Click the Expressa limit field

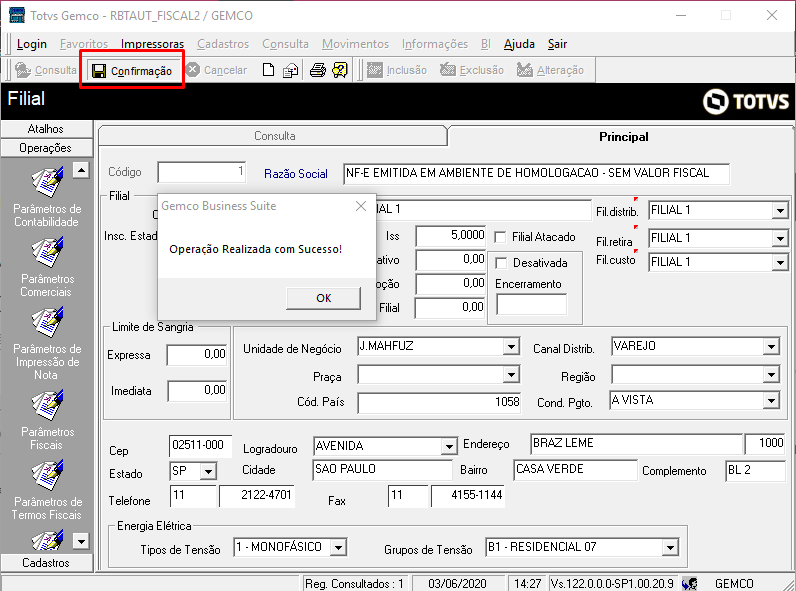196,354
